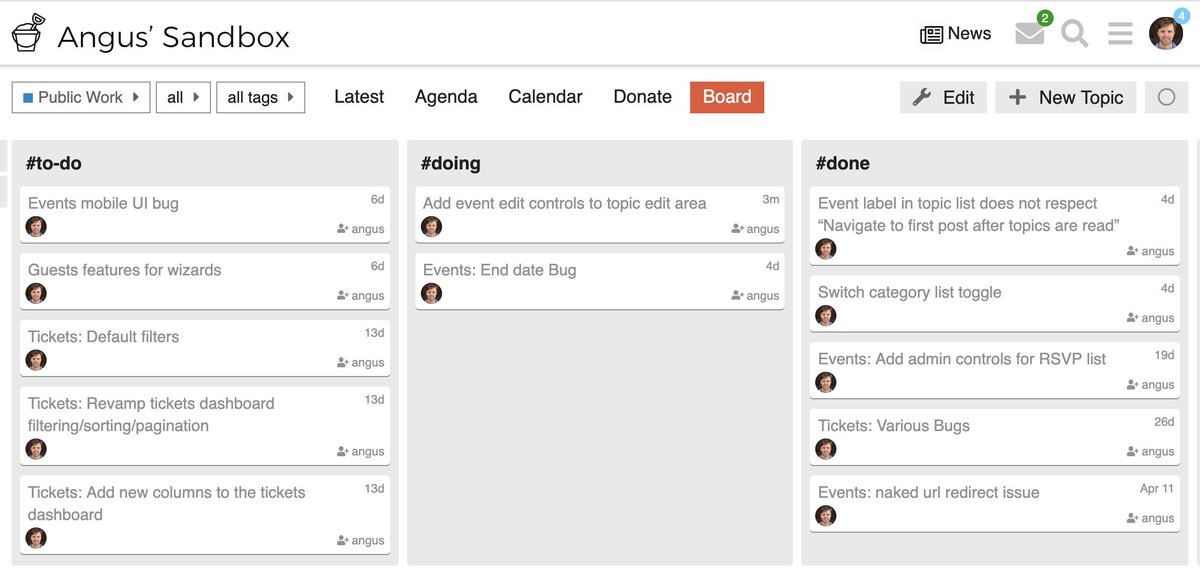Click the blue Public Work category color square

pyautogui.click(x=28, y=98)
